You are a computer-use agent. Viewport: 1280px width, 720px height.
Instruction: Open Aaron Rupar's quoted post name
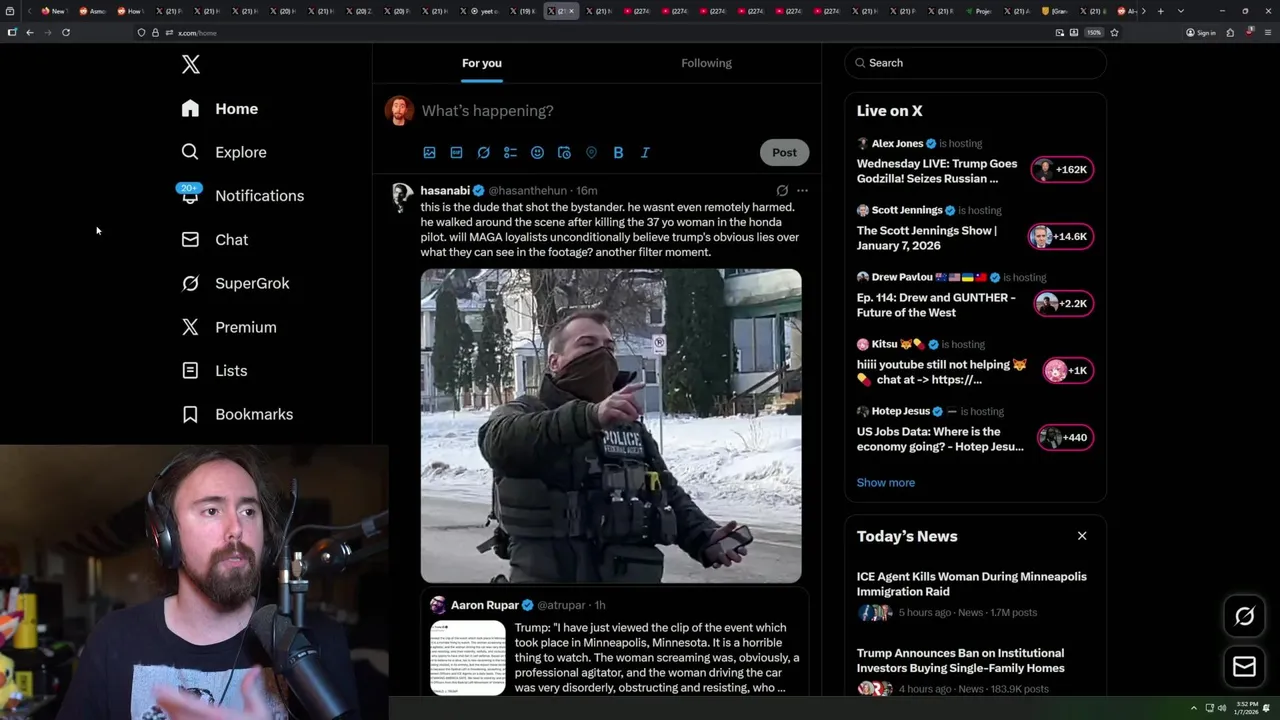(484, 605)
